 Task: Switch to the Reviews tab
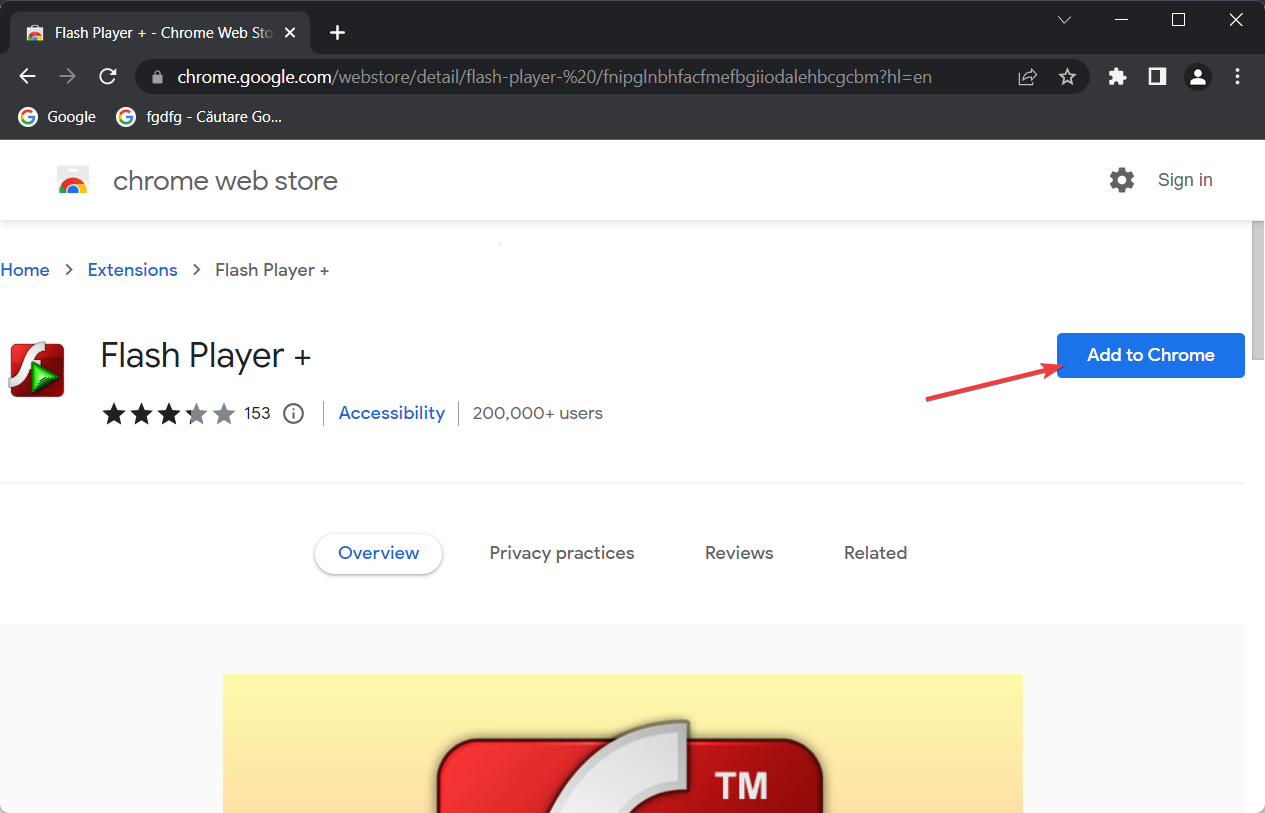739,553
